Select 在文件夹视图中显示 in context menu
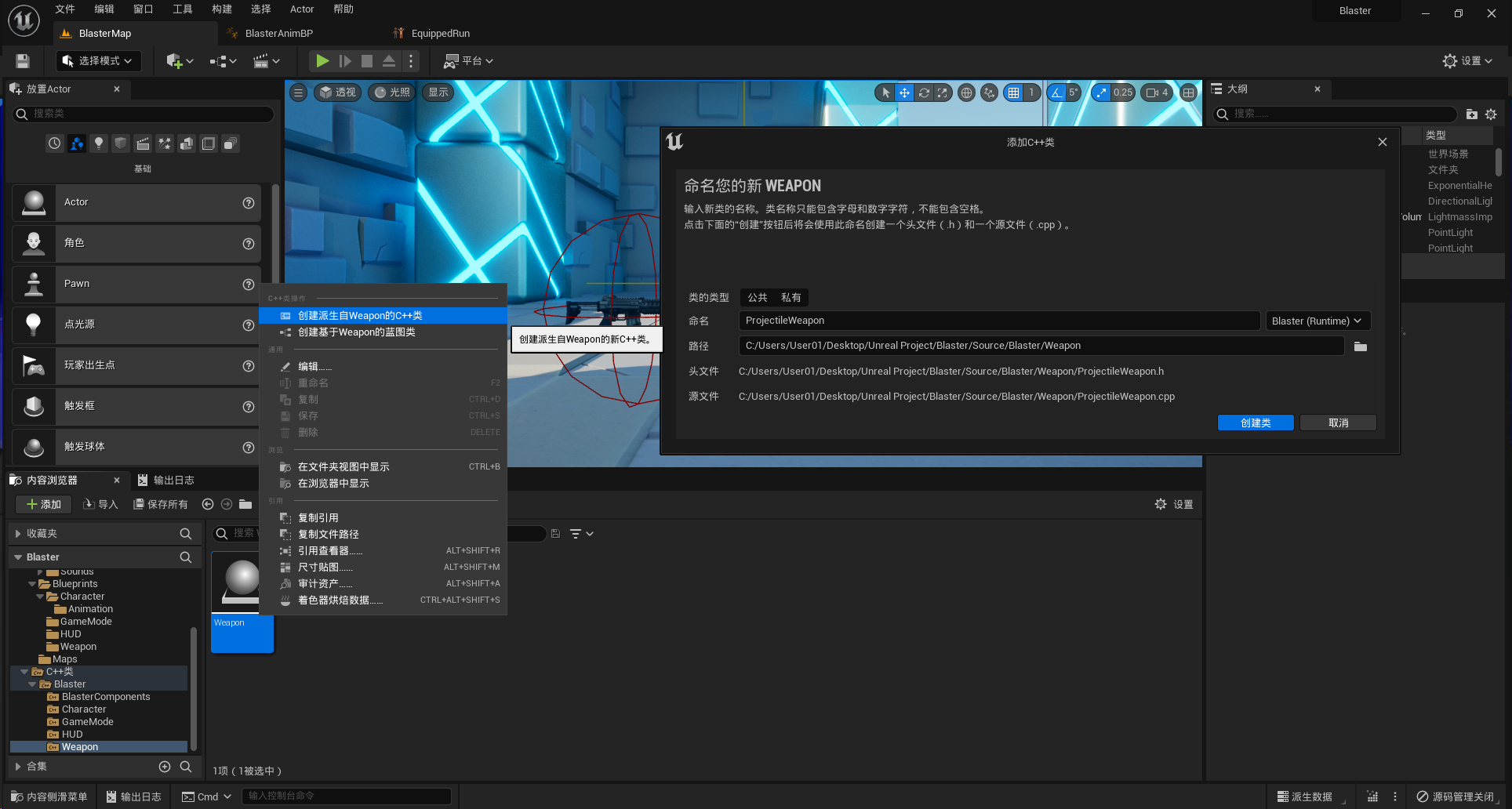Screen dimensions: 1512x809 [x=383, y=467]
